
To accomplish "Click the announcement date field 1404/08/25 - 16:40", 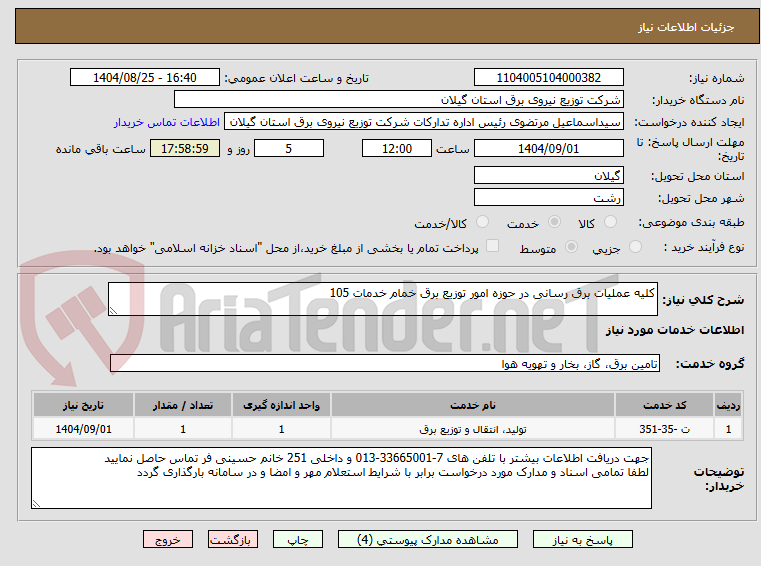I will 145,77.
